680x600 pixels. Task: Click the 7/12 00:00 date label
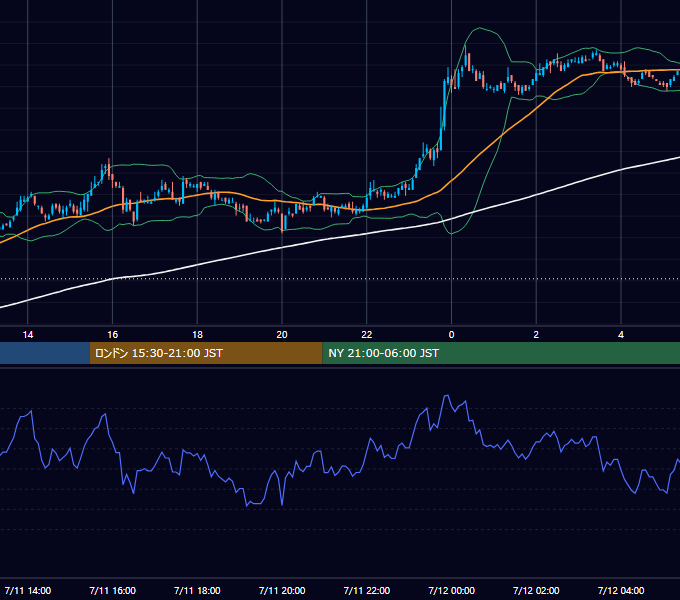[x=451, y=590]
